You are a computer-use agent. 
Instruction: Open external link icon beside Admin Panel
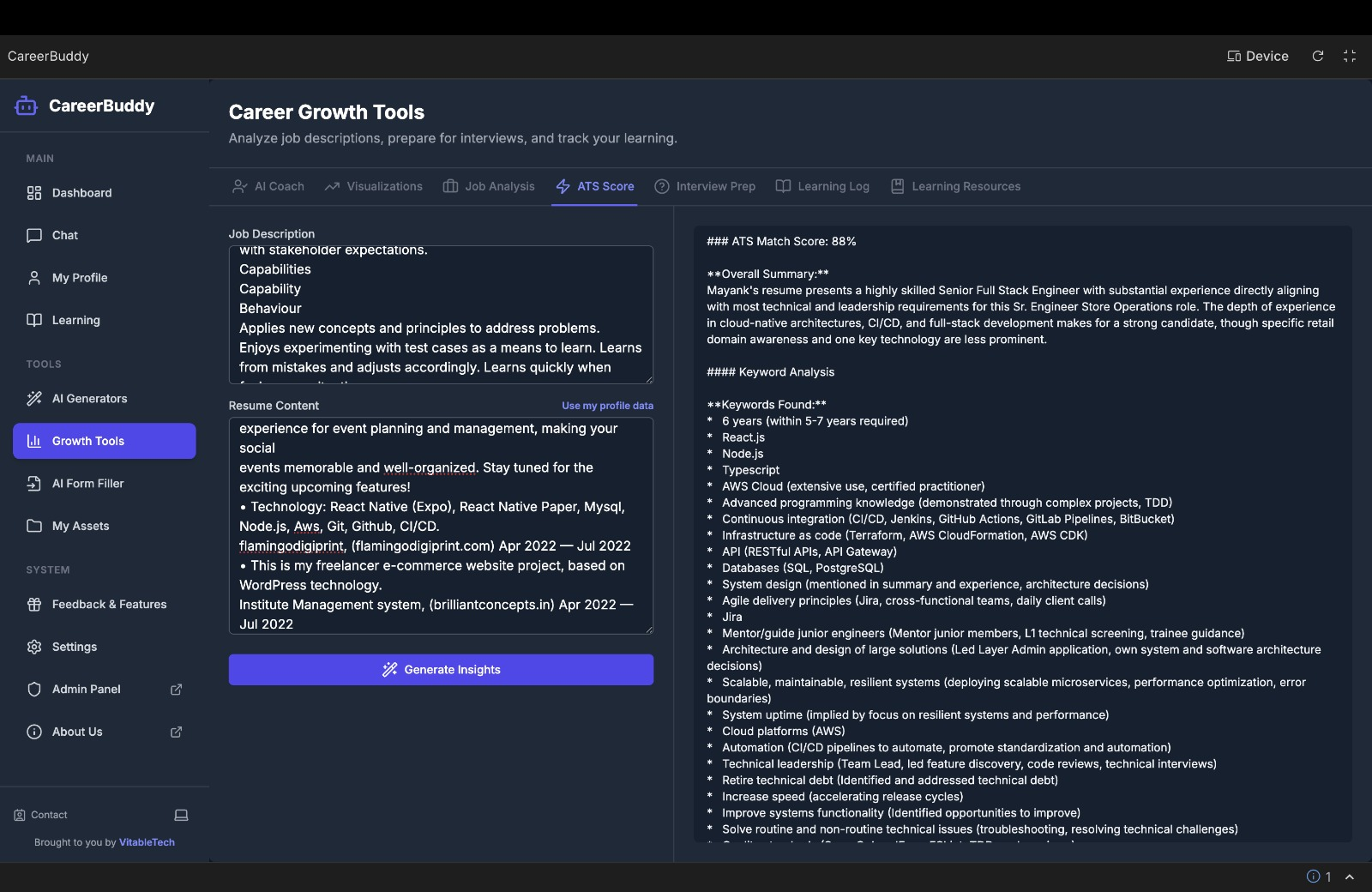pos(177,690)
